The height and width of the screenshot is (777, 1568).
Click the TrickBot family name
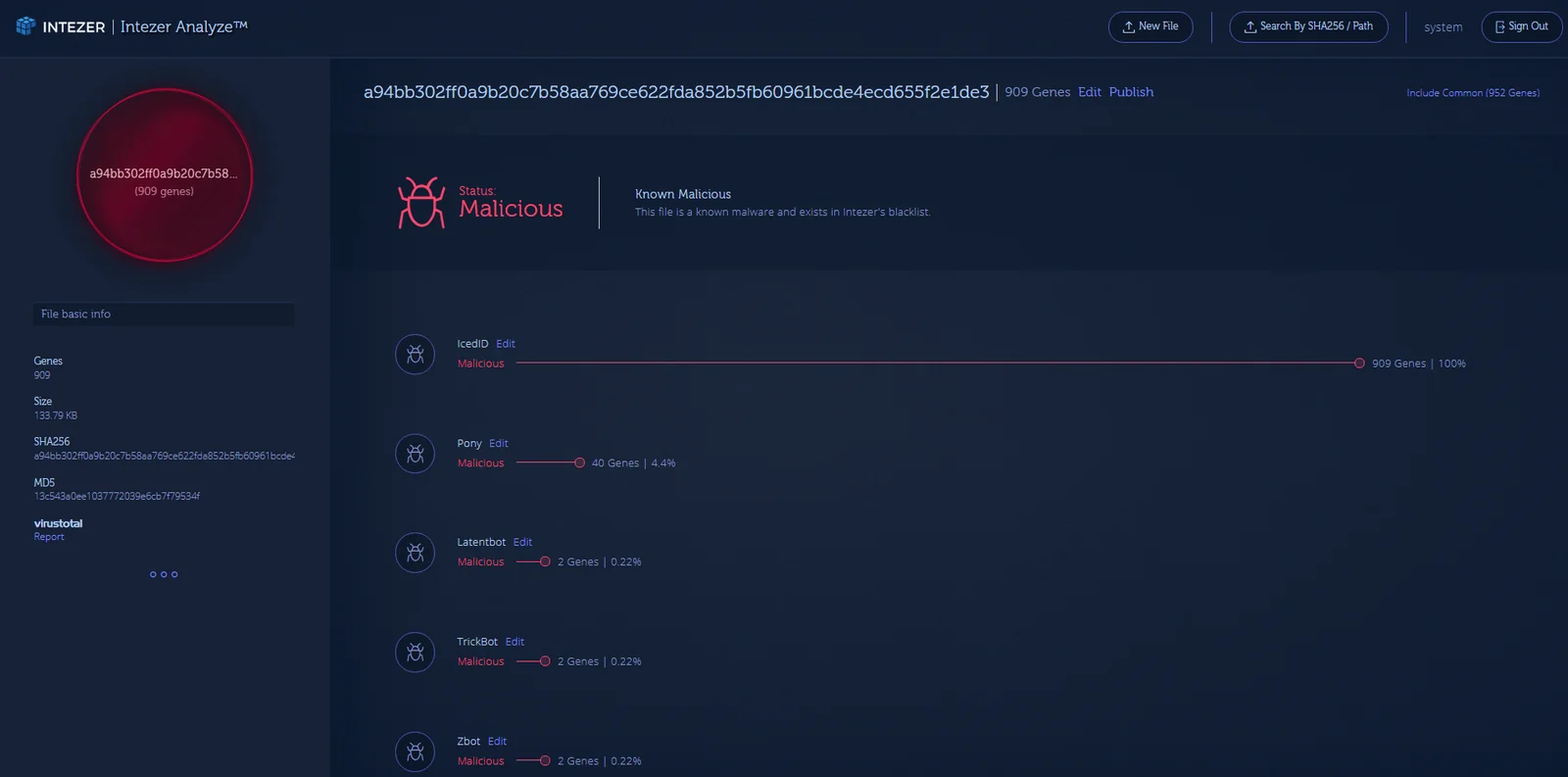coord(477,642)
